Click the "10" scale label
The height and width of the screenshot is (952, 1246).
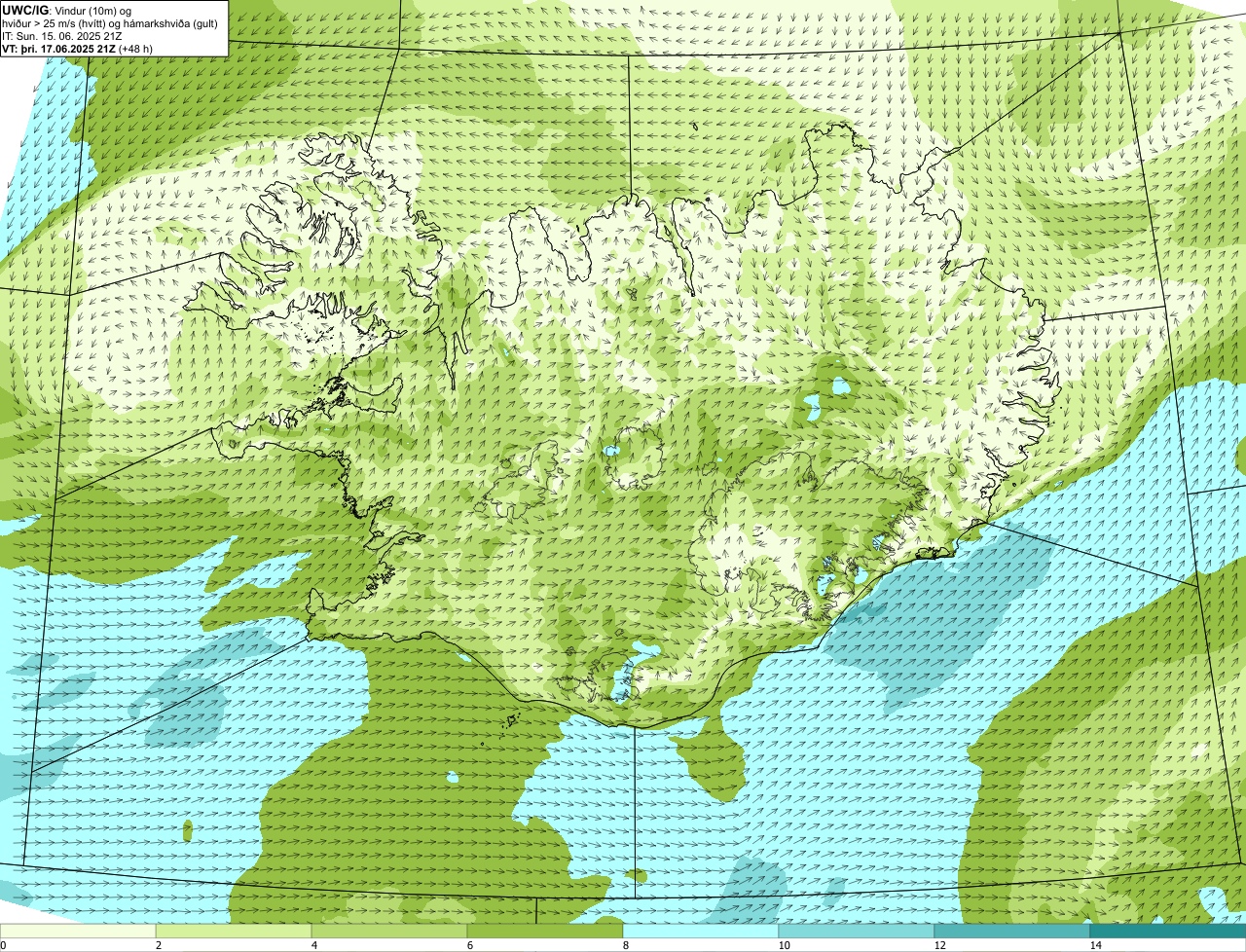pos(783,945)
